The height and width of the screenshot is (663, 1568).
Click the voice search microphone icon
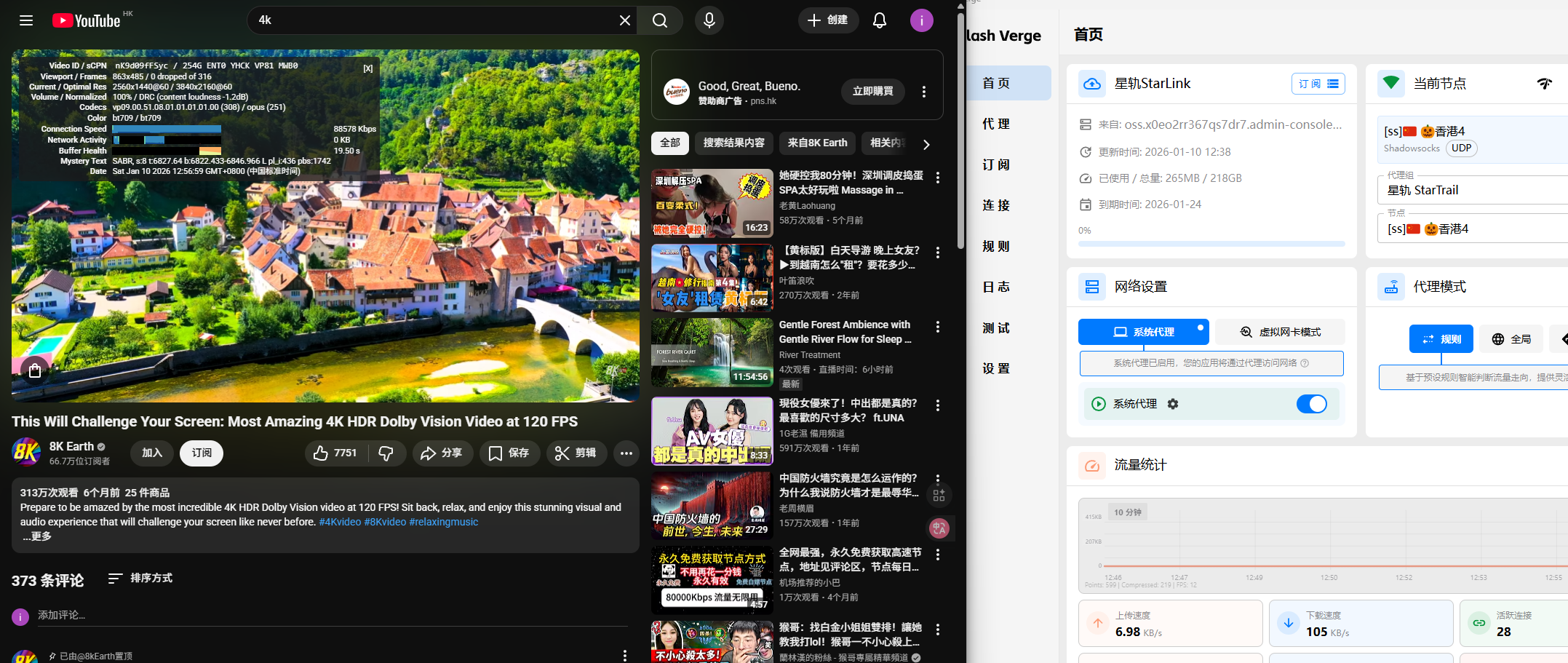click(709, 20)
